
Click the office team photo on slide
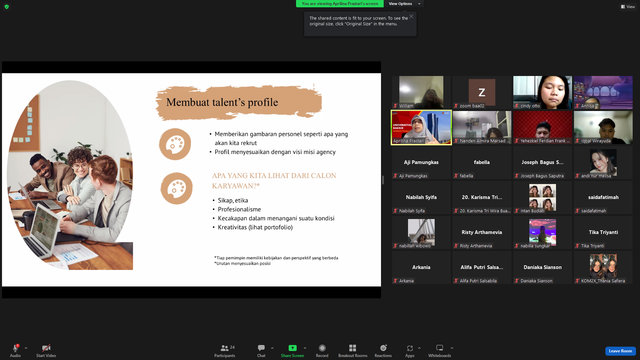tap(70, 175)
